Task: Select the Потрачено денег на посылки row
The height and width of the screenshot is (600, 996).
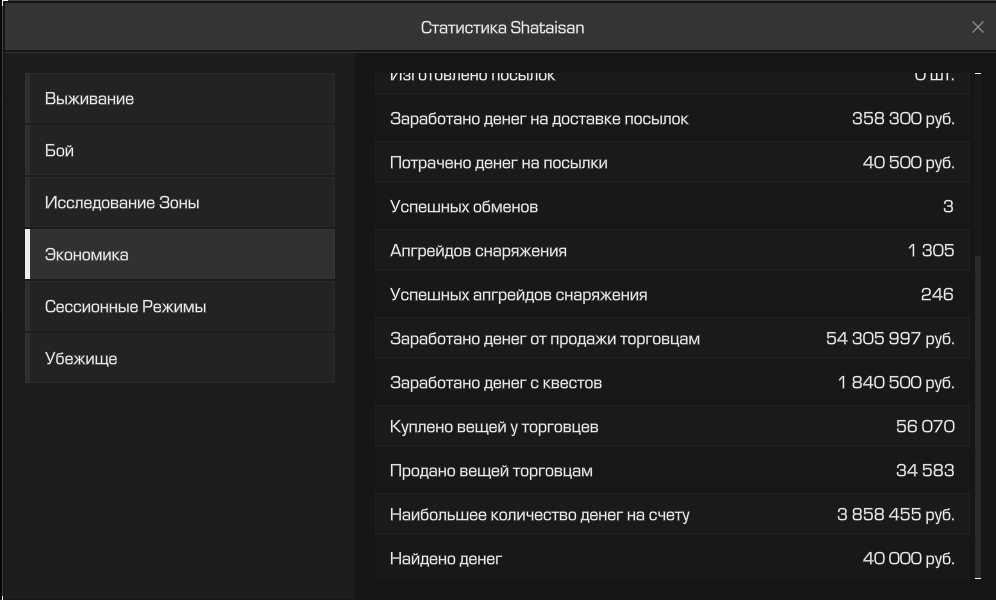Action: point(672,163)
